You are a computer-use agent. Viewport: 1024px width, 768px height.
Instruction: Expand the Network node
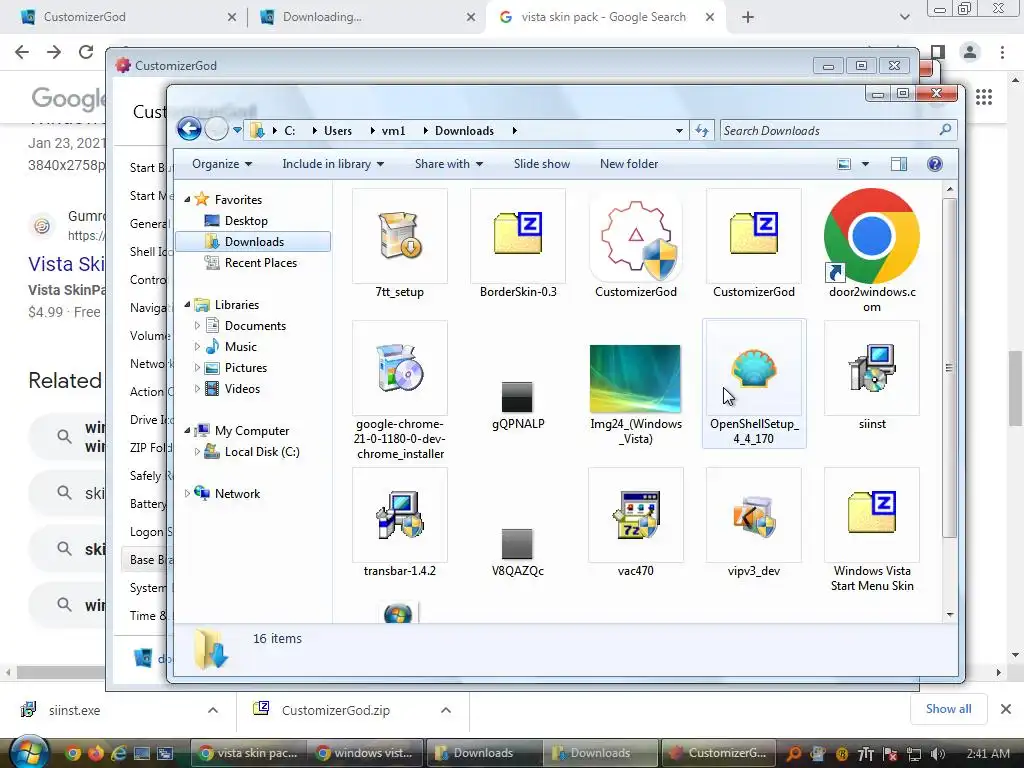pos(187,494)
